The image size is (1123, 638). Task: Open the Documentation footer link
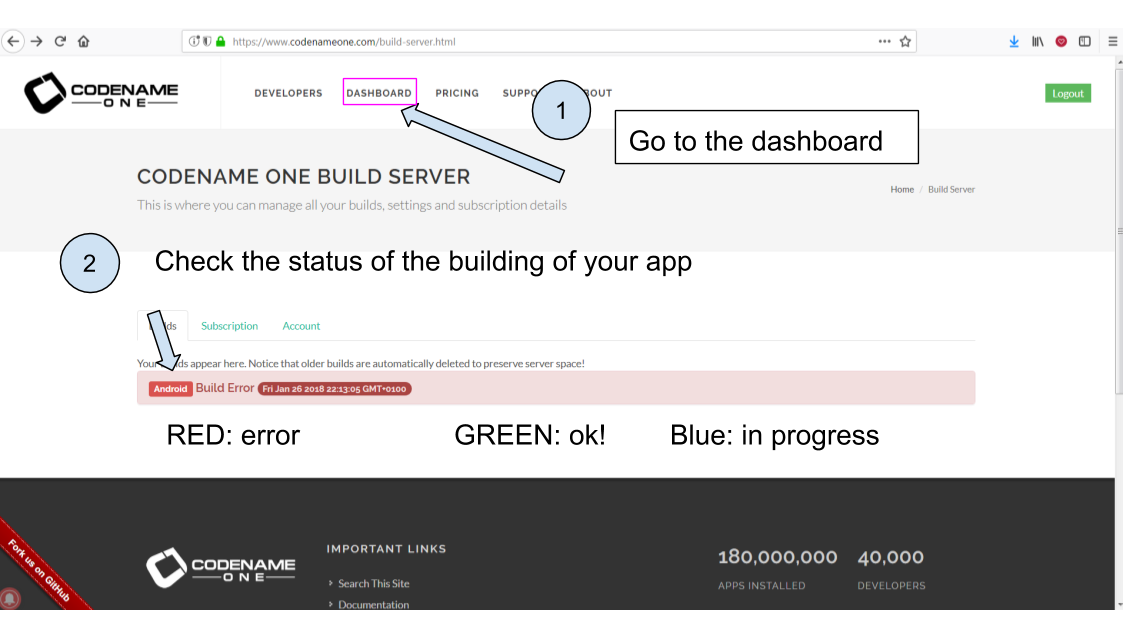373,604
